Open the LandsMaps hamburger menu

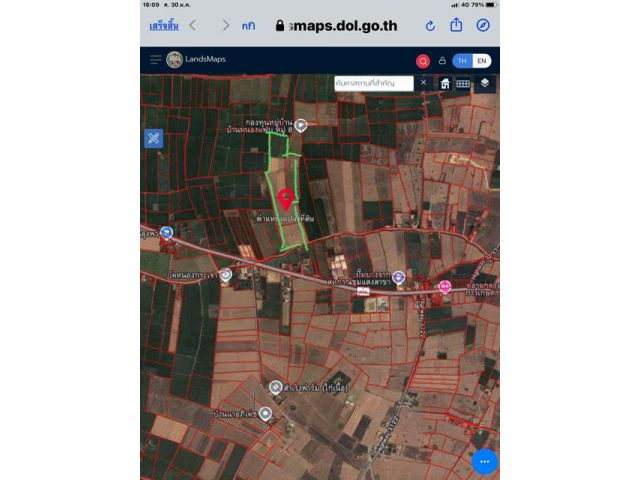[x=155, y=60]
